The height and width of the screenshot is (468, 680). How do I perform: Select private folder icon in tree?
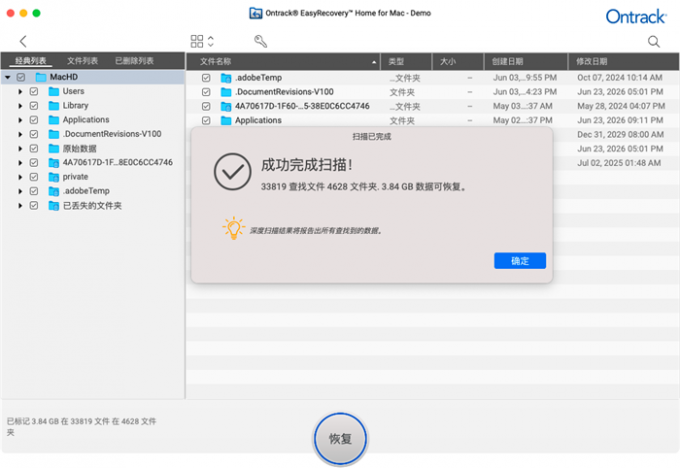click(54, 177)
